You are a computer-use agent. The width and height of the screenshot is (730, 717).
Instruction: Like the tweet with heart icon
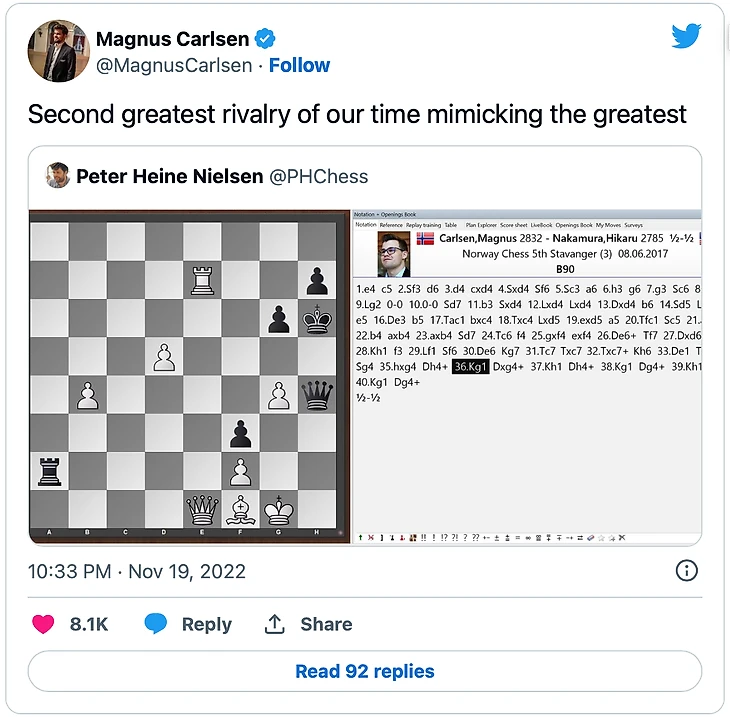(x=43, y=624)
